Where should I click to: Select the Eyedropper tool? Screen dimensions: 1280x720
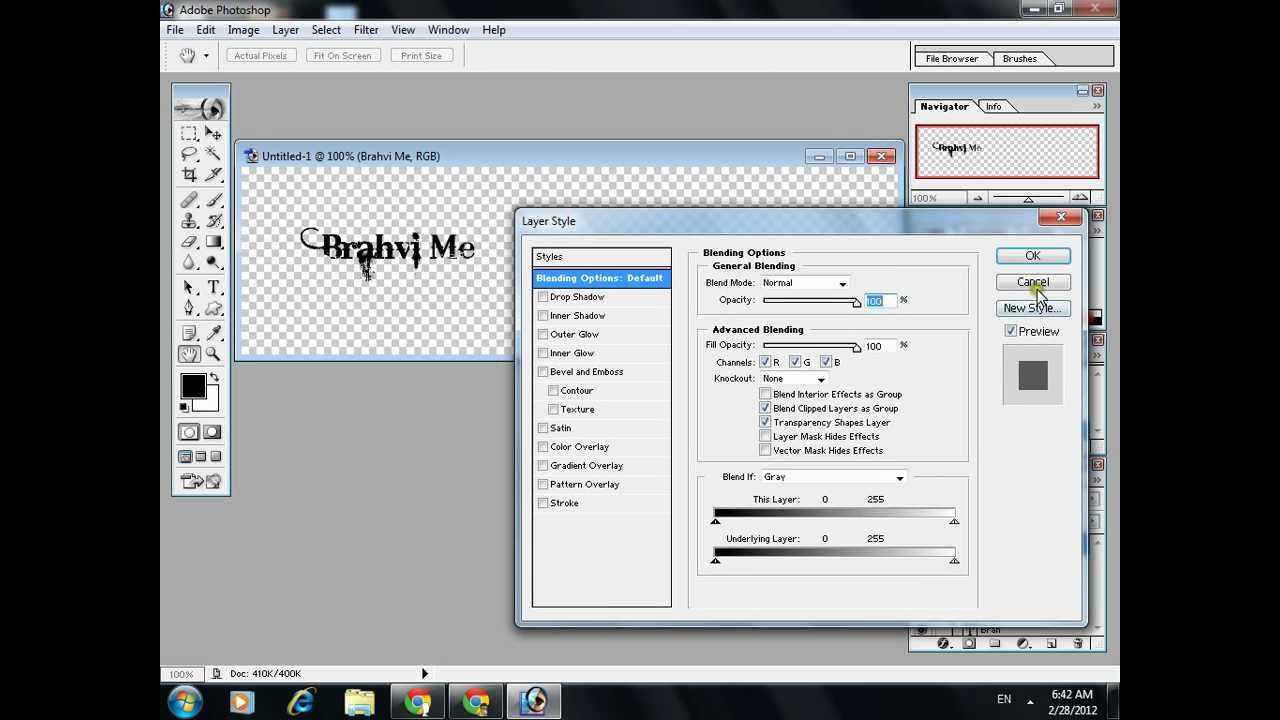coord(213,333)
